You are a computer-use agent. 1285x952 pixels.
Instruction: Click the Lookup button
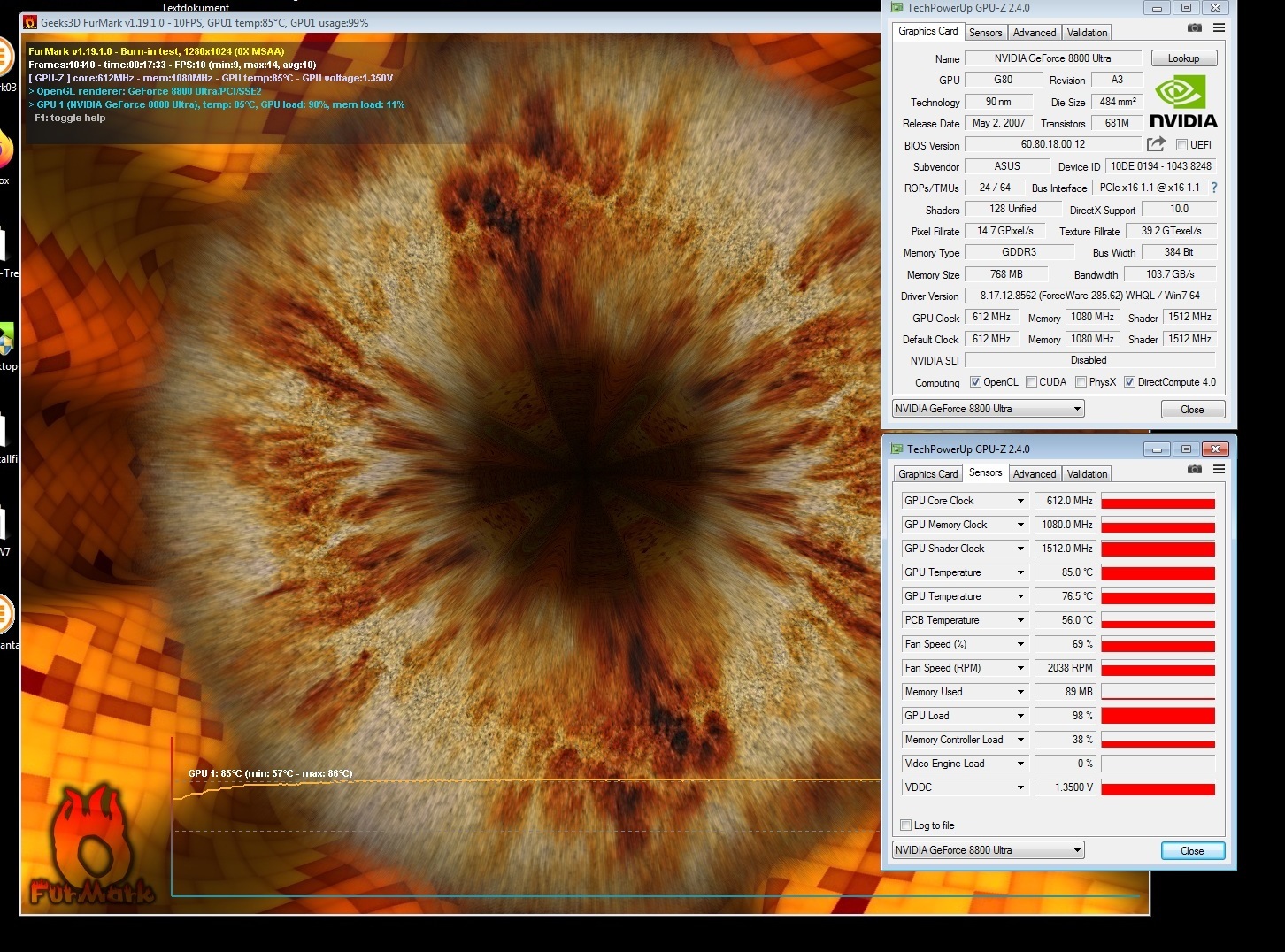[x=1183, y=58]
